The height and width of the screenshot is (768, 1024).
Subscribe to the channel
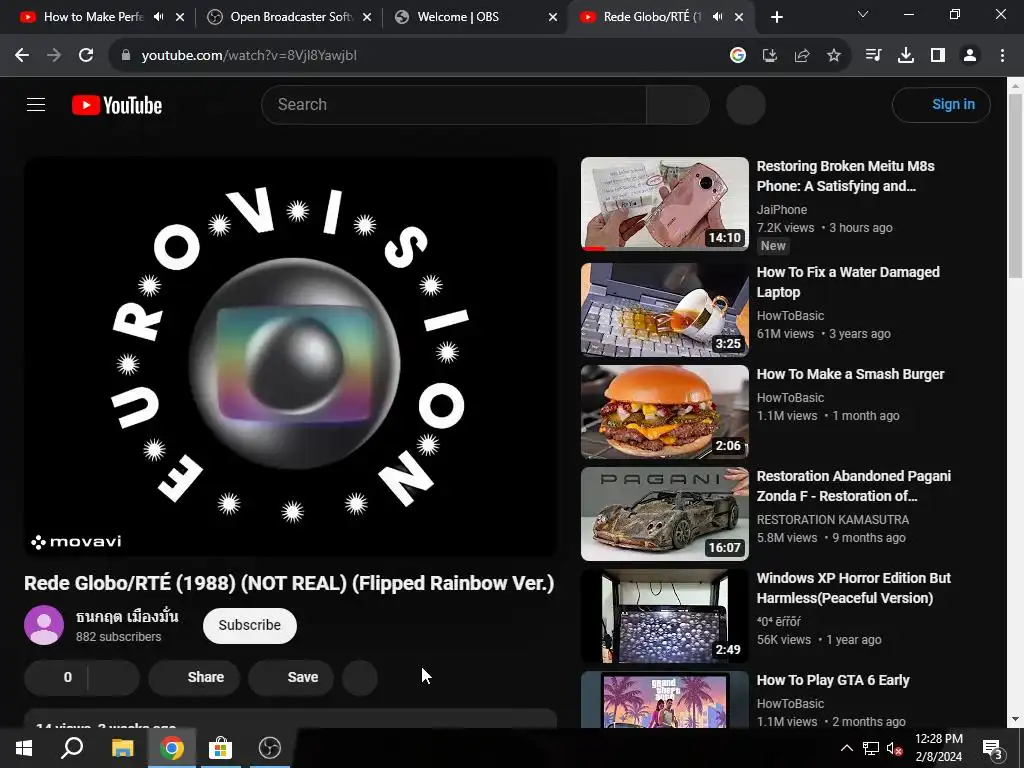click(249, 625)
